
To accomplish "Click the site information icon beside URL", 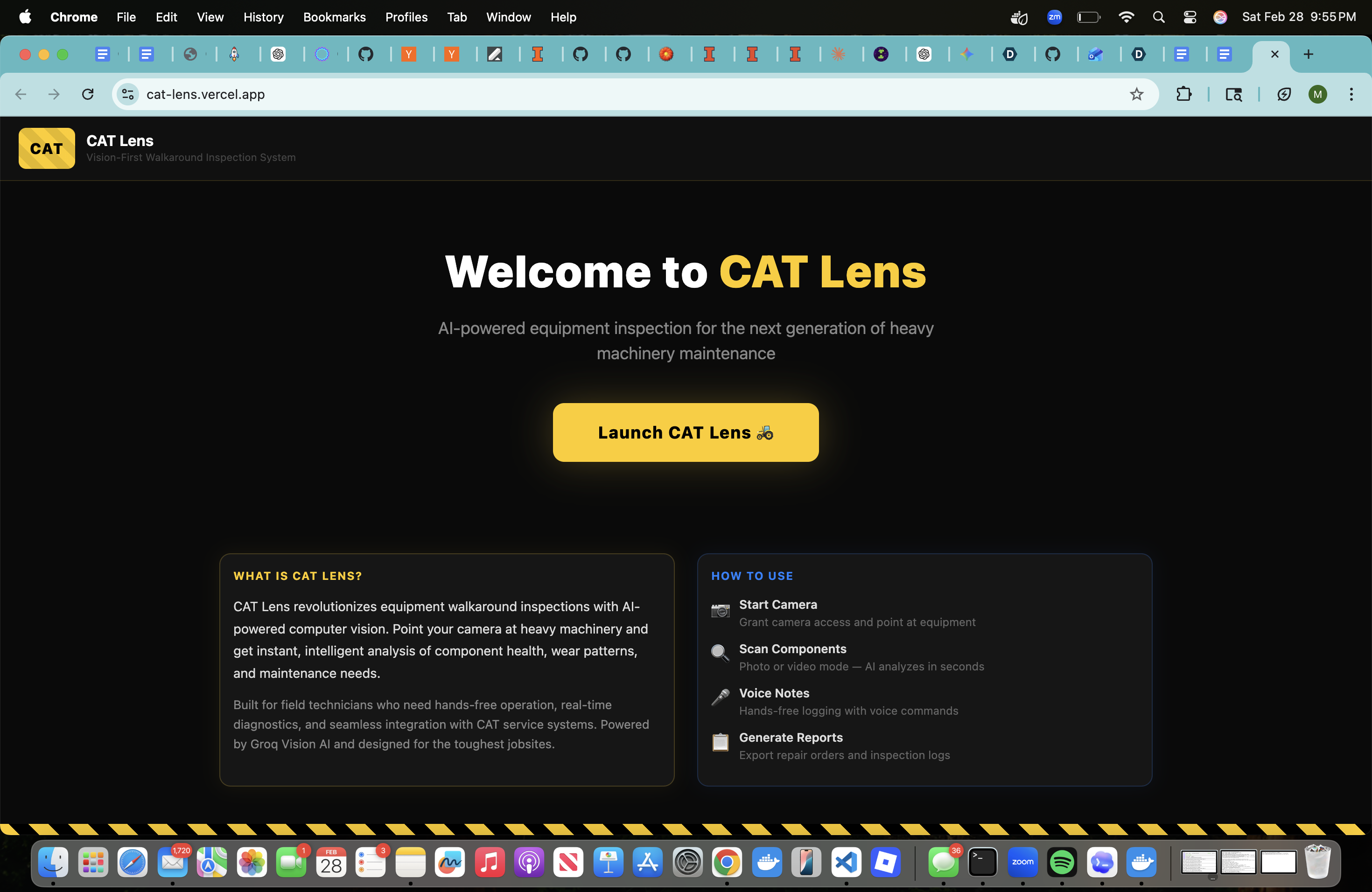I will coord(127,94).
